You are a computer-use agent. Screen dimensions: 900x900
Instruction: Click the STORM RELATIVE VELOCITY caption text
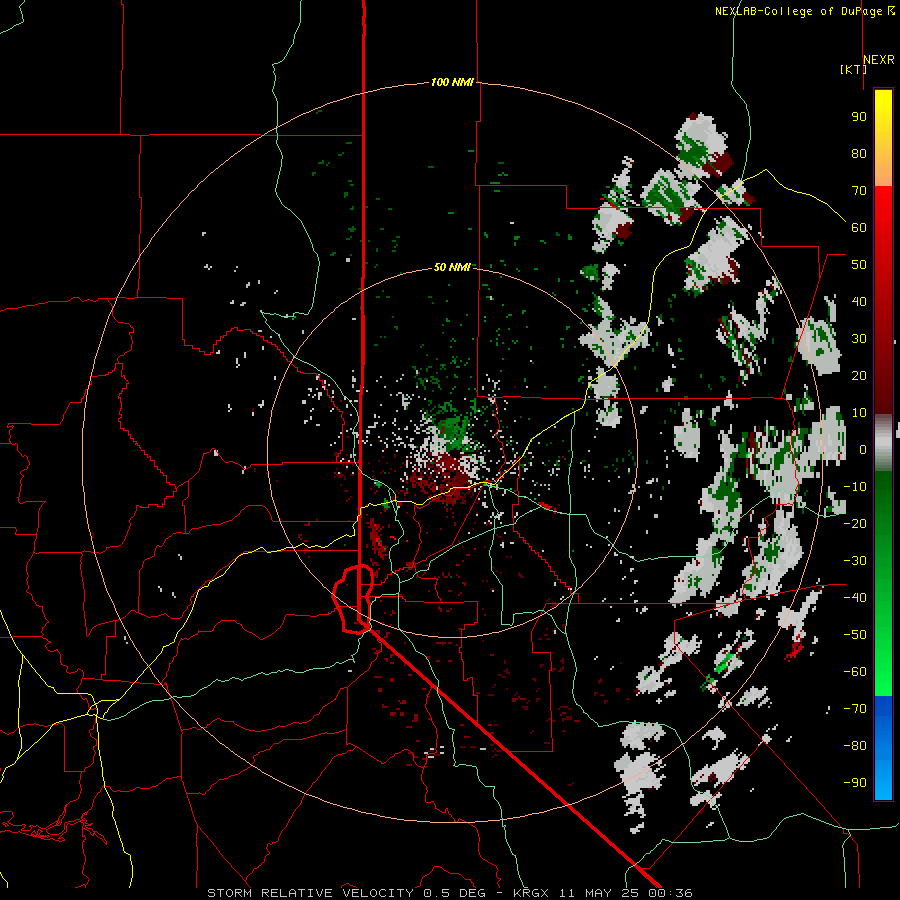(311, 893)
